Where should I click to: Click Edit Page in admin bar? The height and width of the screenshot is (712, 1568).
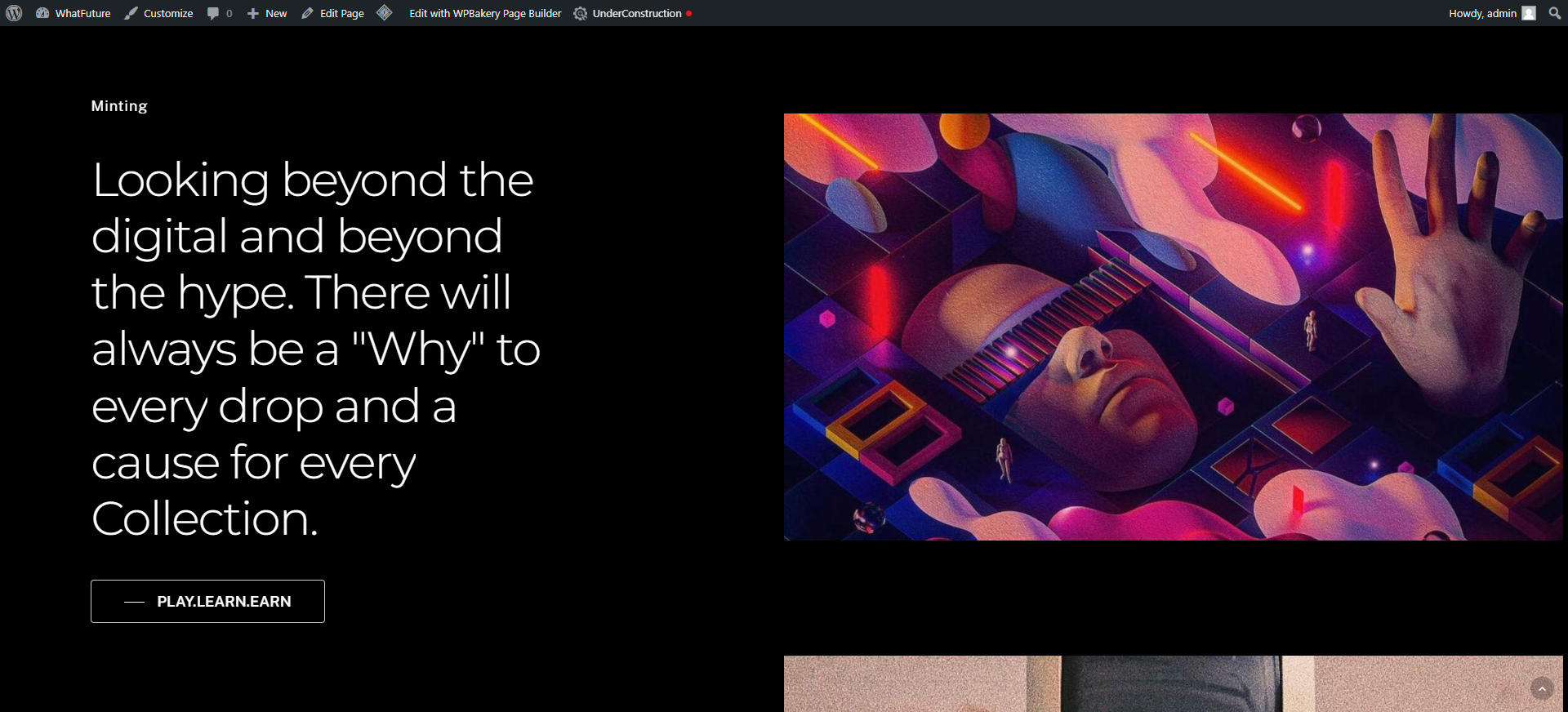pyautogui.click(x=332, y=13)
